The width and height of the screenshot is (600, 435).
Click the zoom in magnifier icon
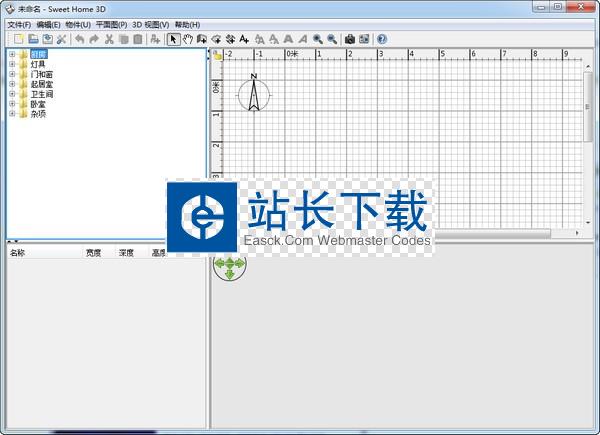(x=318, y=39)
